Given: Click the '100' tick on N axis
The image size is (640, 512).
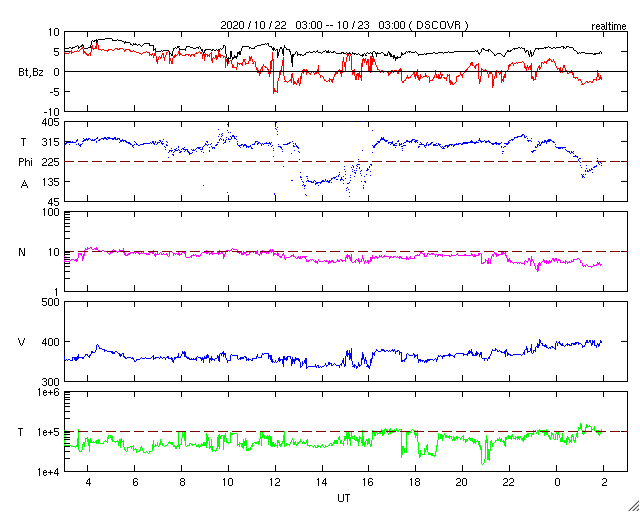Looking at the screenshot, I should tap(53, 213).
